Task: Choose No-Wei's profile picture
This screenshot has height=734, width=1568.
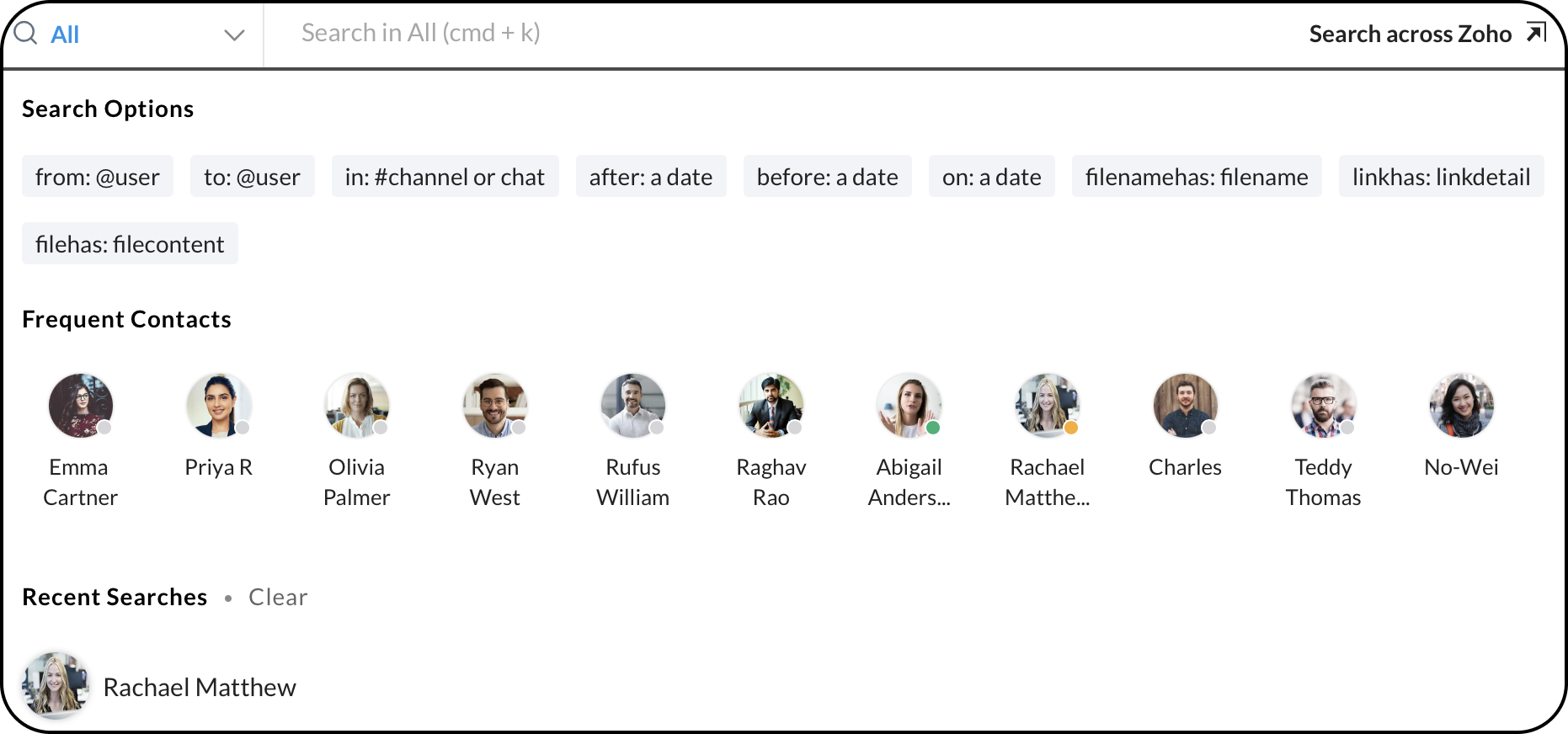Action: point(1462,406)
